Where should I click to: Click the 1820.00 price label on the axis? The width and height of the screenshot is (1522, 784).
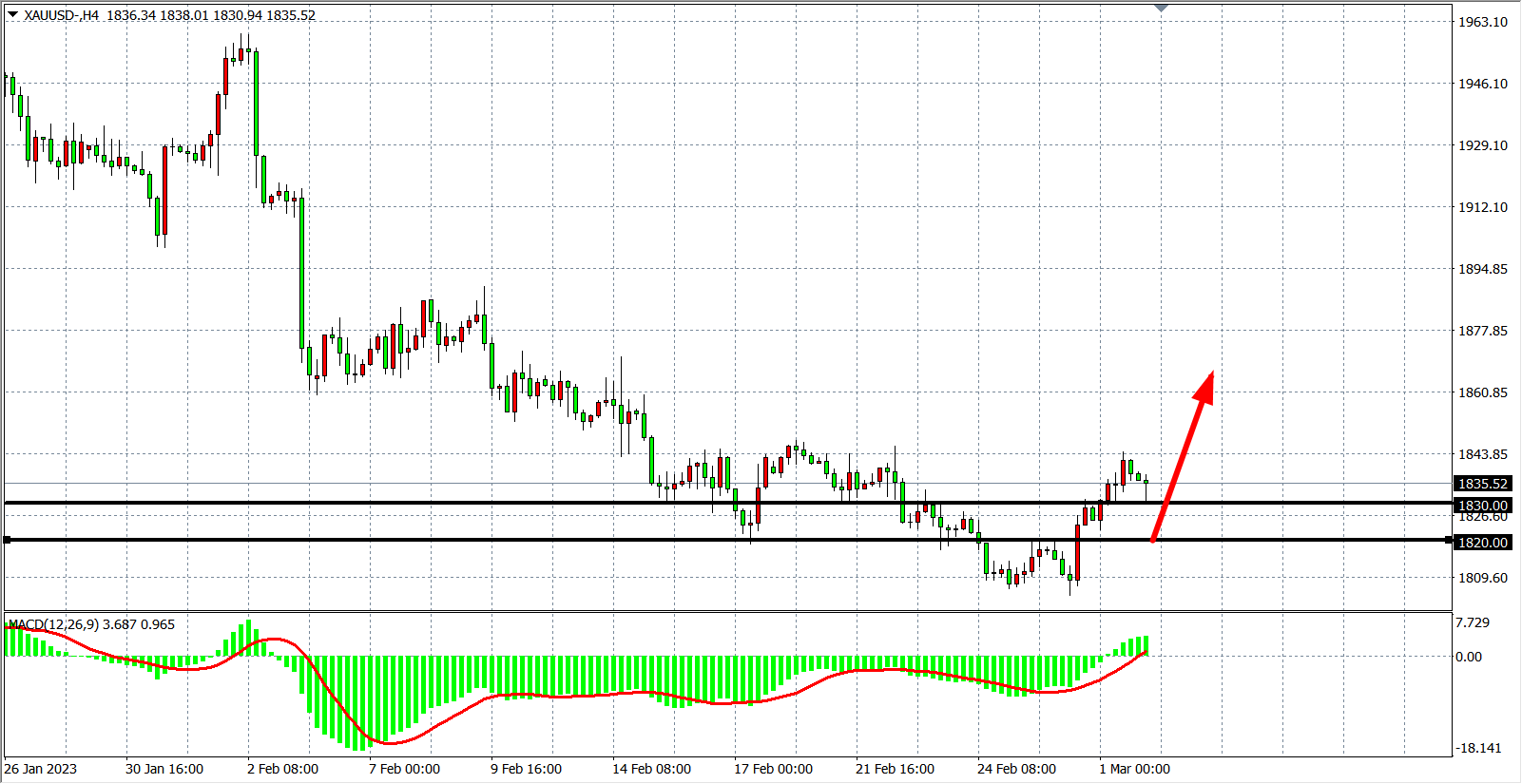point(1483,543)
